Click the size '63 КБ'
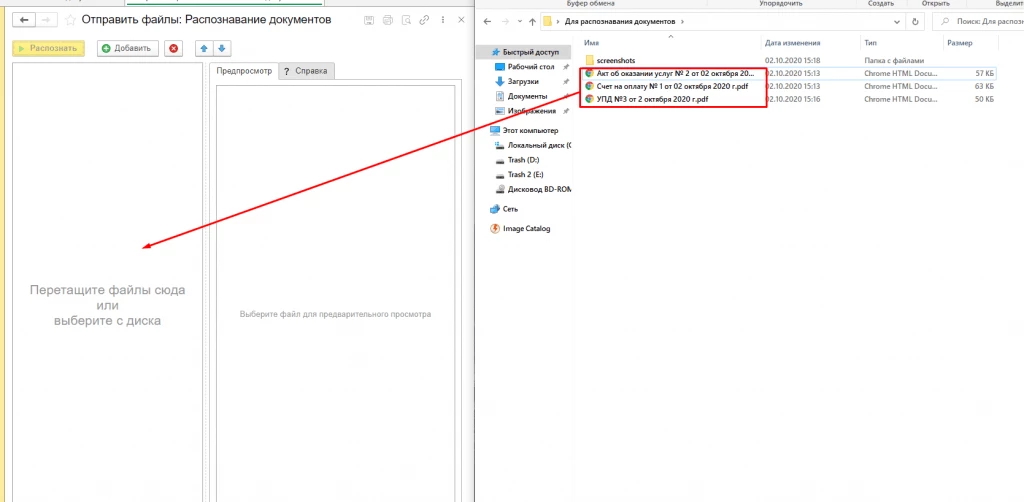The width and height of the screenshot is (1024, 502). pos(985,86)
